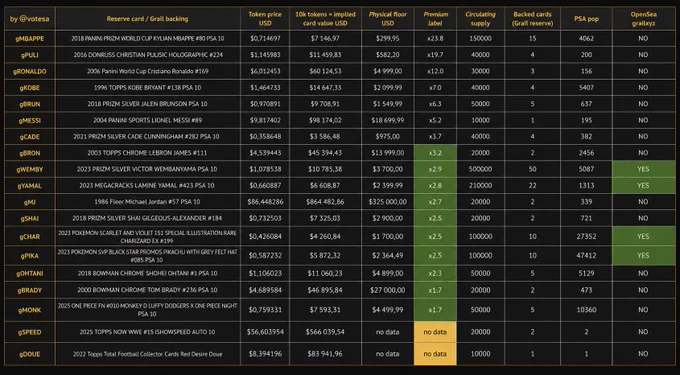Click the gCHAR ticker cell

(x=29, y=237)
